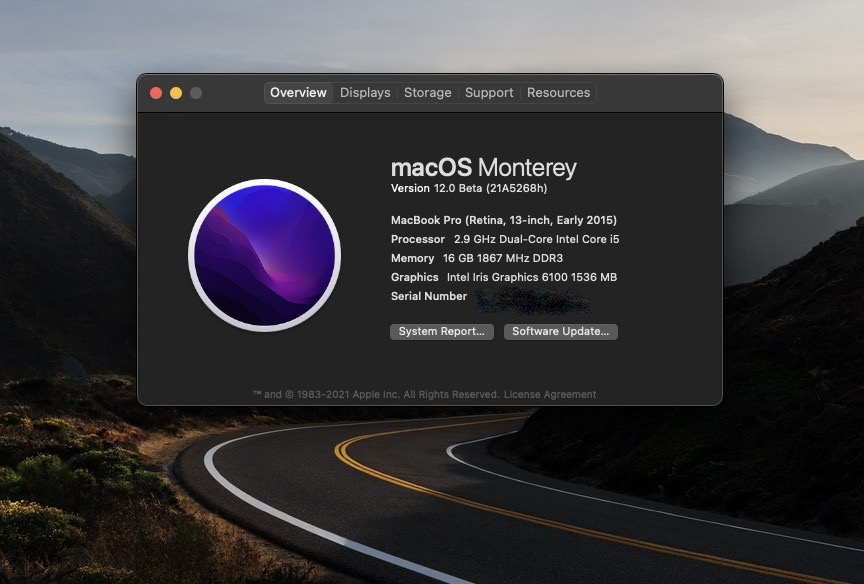Open the Storage tab
864x584 pixels.
[x=427, y=93]
